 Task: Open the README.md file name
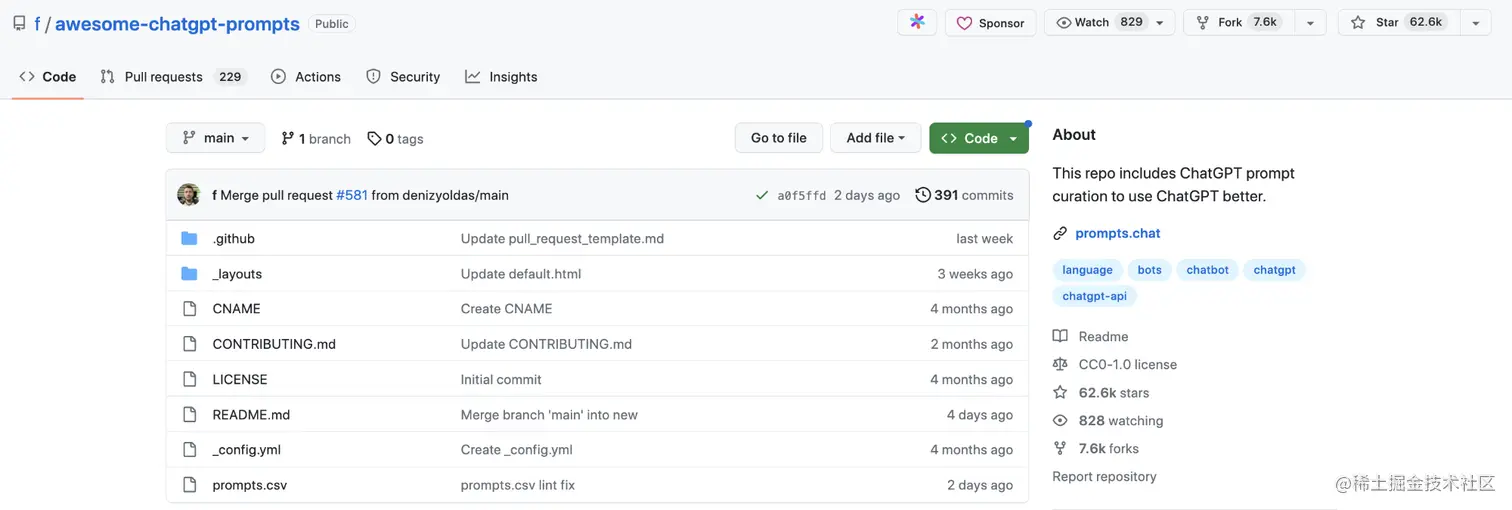click(x=251, y=414)
